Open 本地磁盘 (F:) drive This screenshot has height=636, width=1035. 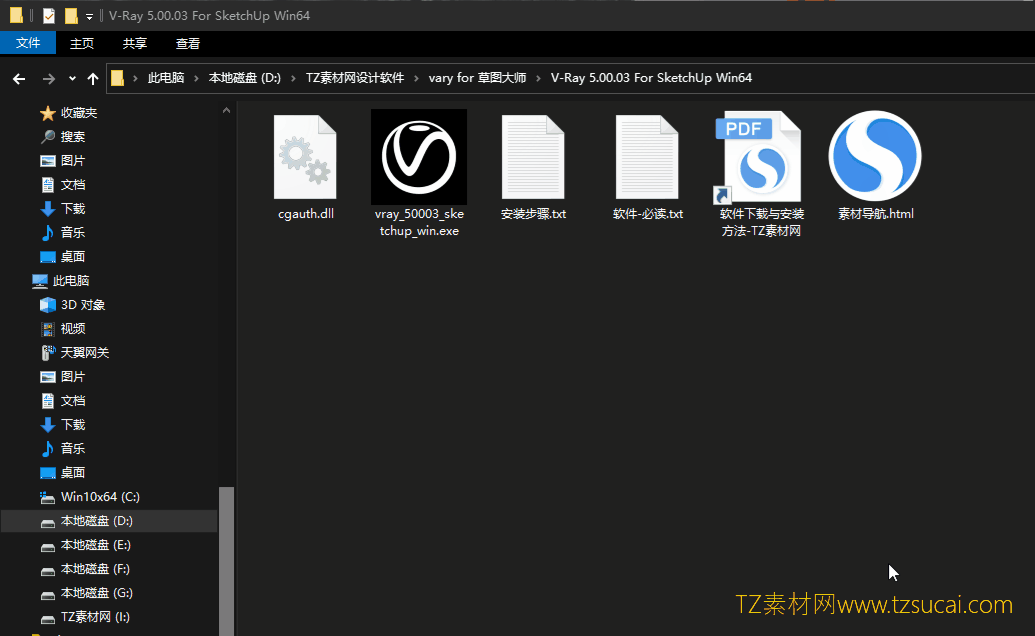pyautogui.click(x=95, y=569)
